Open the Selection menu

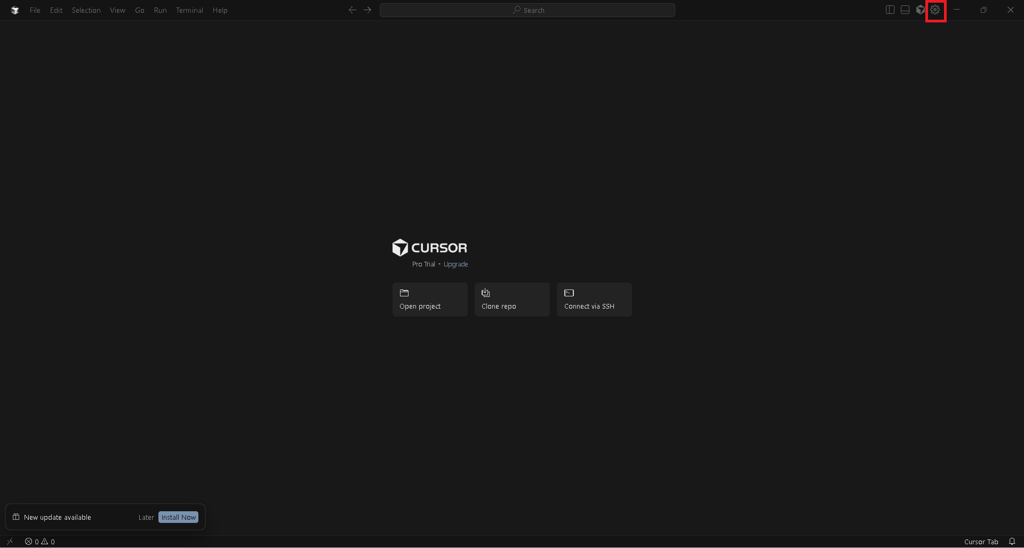pyautogui.click(x=86, y=10)
